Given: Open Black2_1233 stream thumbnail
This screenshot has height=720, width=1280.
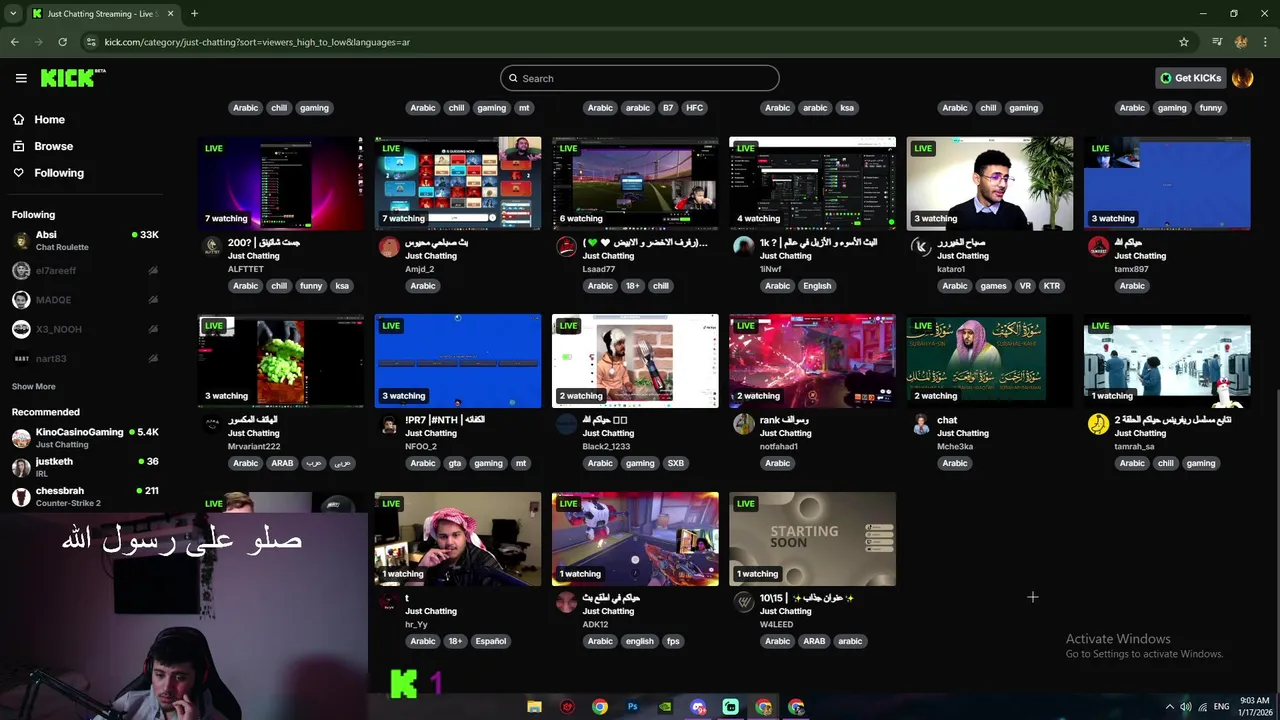Looking at the screenshot, I should tap(635, 361).
